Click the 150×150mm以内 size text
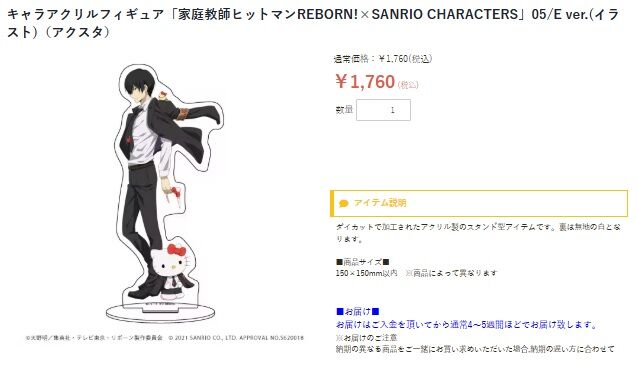Viewport: 637px width, 372px height. (366, 273)
